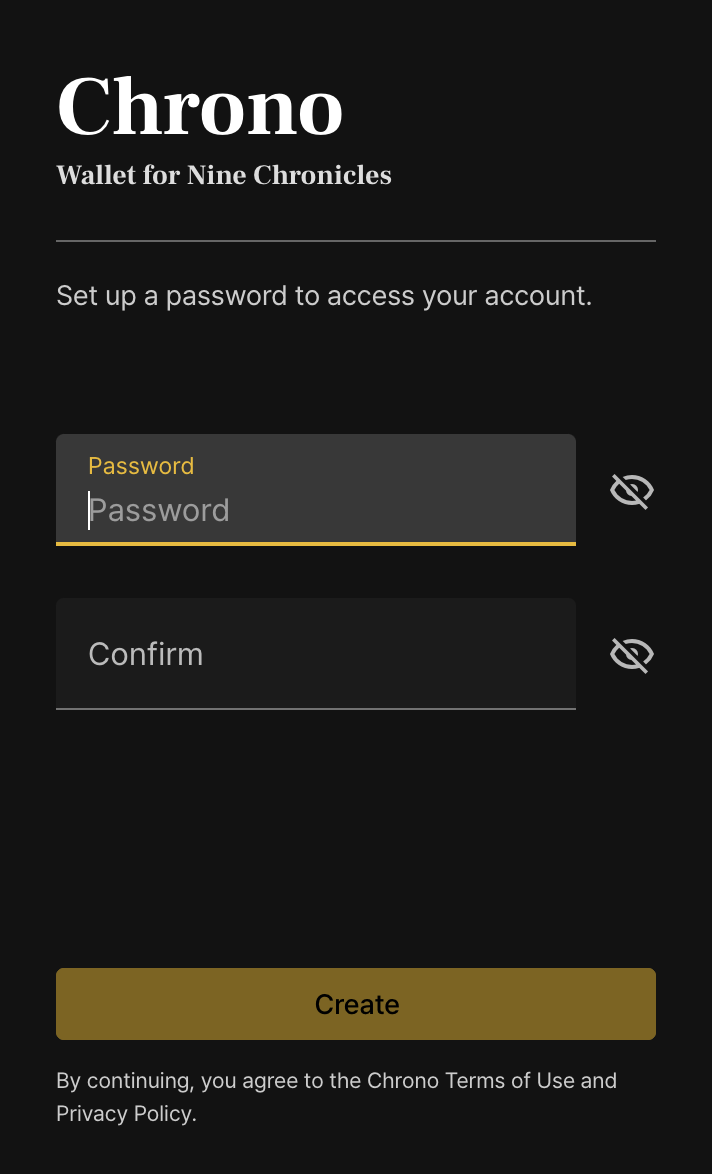This screenshot has width=712, height=1174.
Task: Click the small yellow Password floating label
Action: (141, 466)
